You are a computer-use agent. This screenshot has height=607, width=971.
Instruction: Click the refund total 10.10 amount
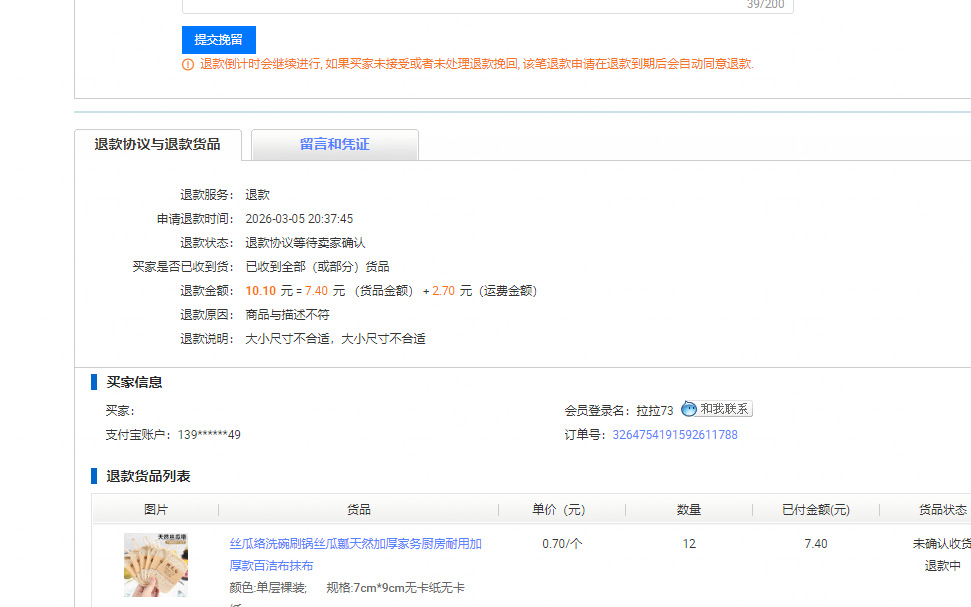[x=261, y=290]
